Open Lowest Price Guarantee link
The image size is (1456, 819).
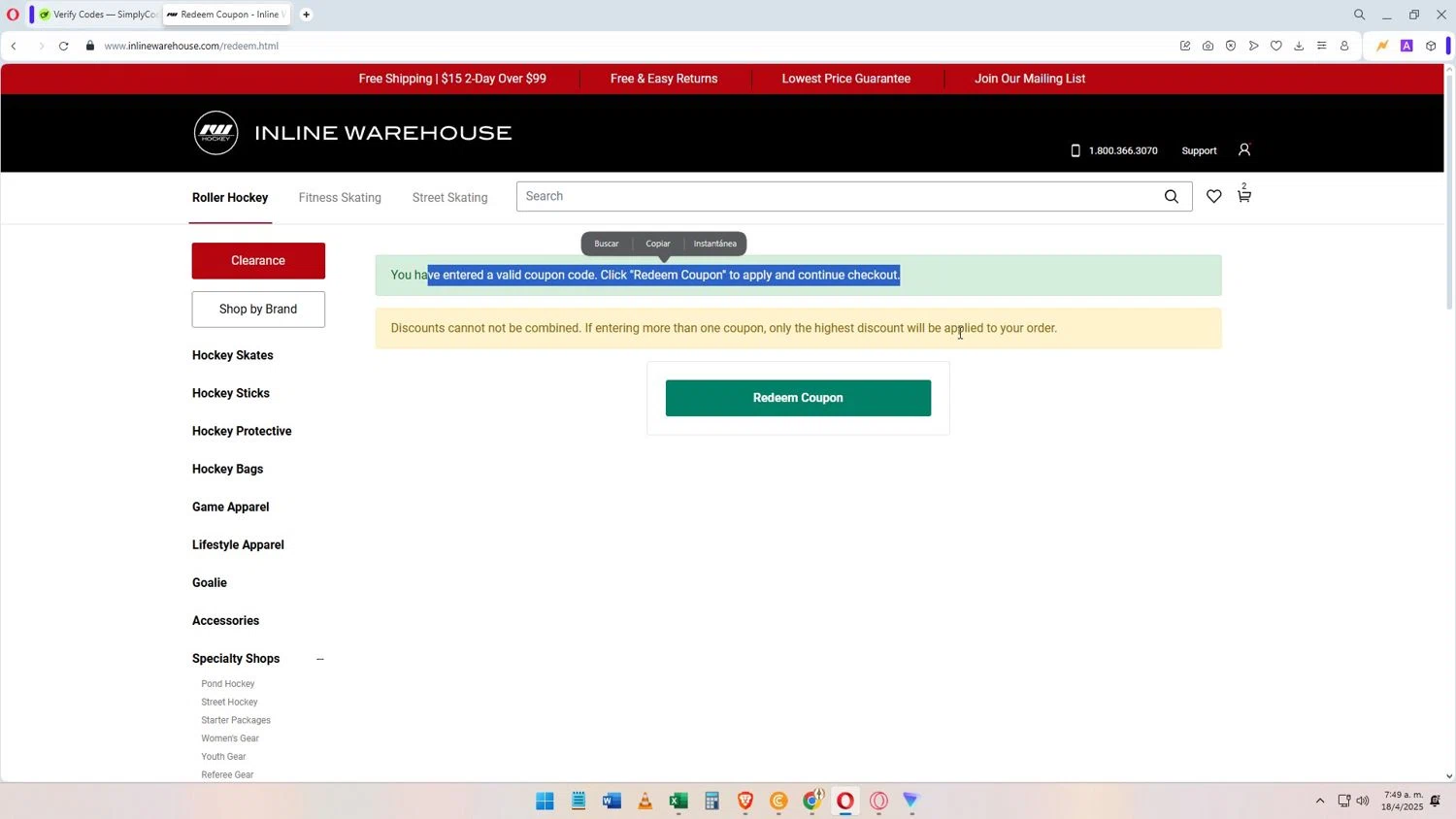click(x=846, y=79)
